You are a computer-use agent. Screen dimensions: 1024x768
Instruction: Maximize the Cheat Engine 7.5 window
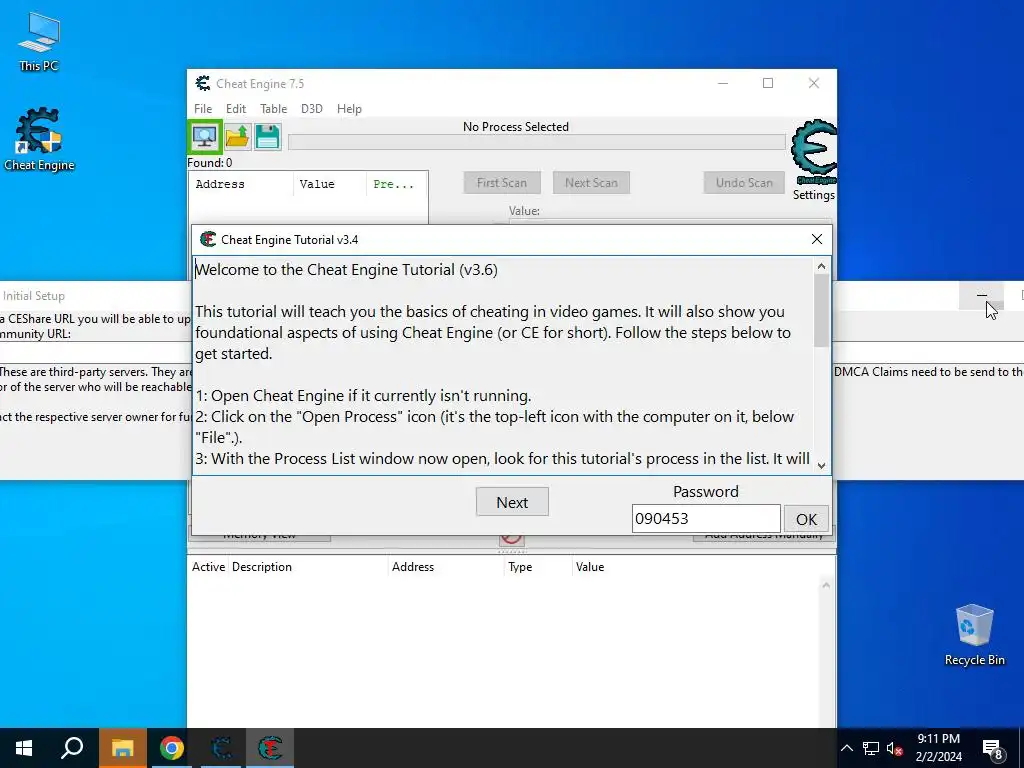768,83
